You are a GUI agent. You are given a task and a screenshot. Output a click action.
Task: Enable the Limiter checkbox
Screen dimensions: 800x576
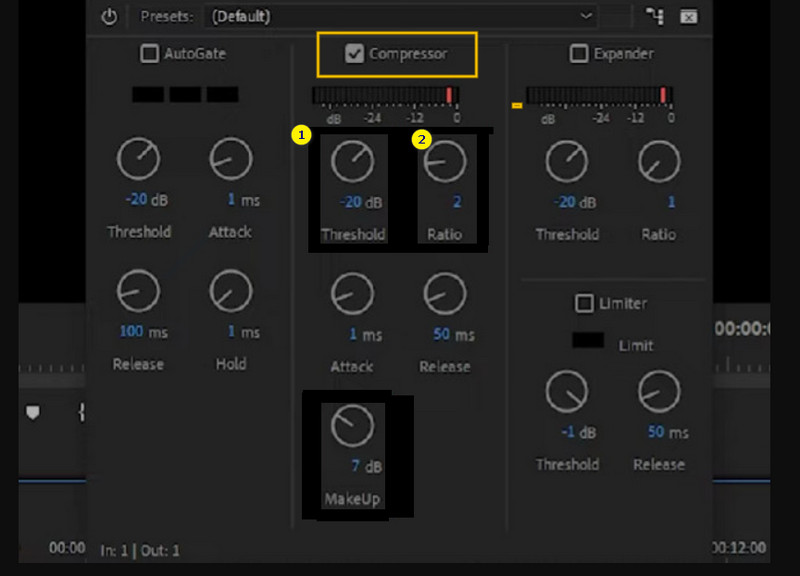583,303
